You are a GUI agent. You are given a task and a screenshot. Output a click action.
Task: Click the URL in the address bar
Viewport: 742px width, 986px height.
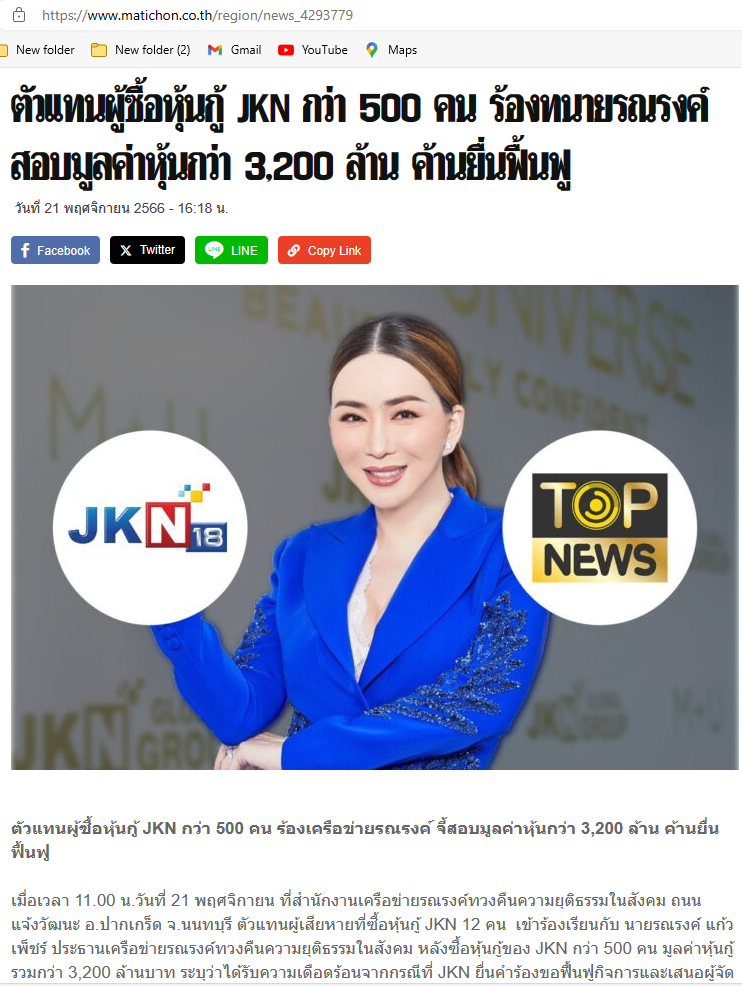coord(197,15)
